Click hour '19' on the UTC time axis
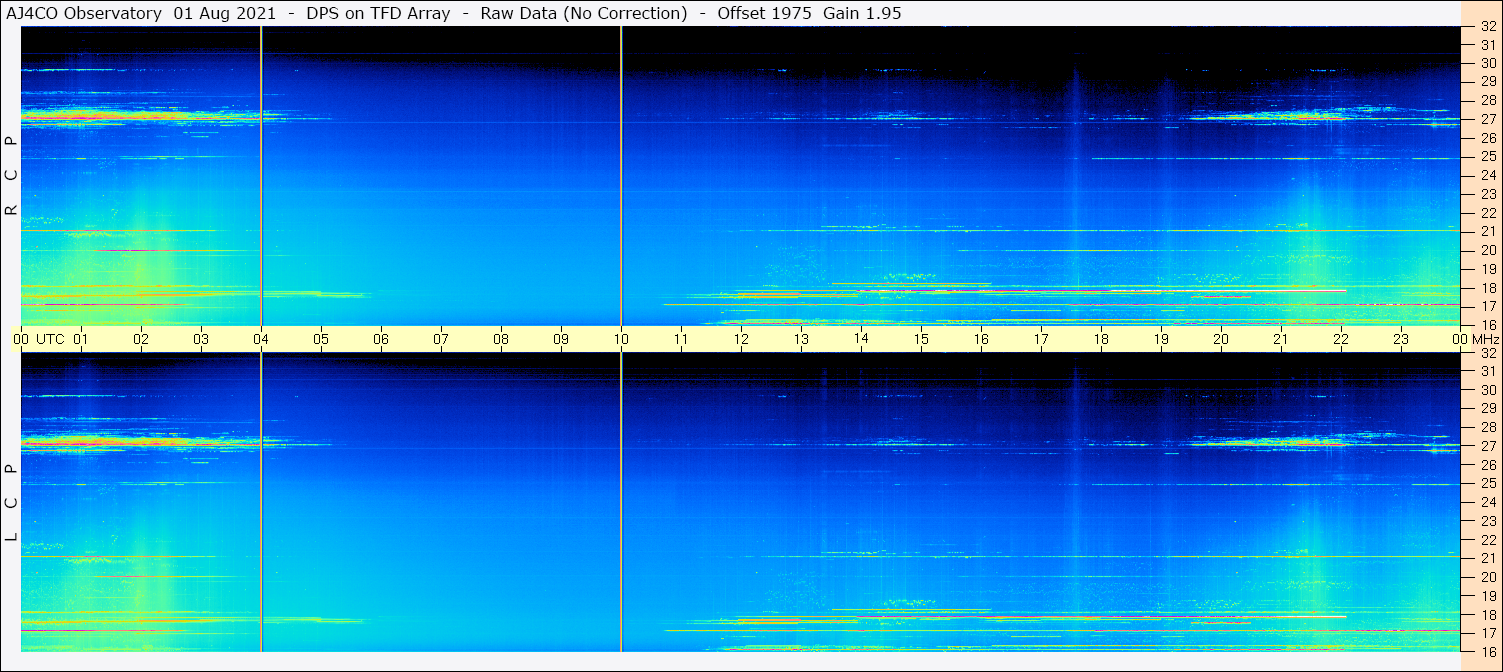The height and width of the screenshot is (672, 1503). pos(1161,340)
